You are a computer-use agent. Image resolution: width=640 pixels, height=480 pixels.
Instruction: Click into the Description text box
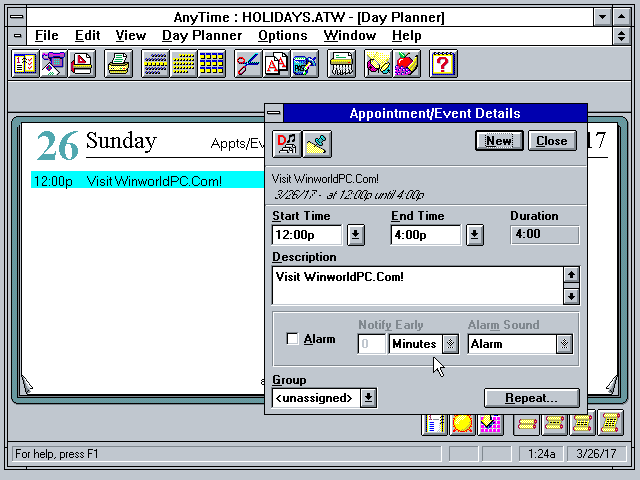click(x=418, y=285)
